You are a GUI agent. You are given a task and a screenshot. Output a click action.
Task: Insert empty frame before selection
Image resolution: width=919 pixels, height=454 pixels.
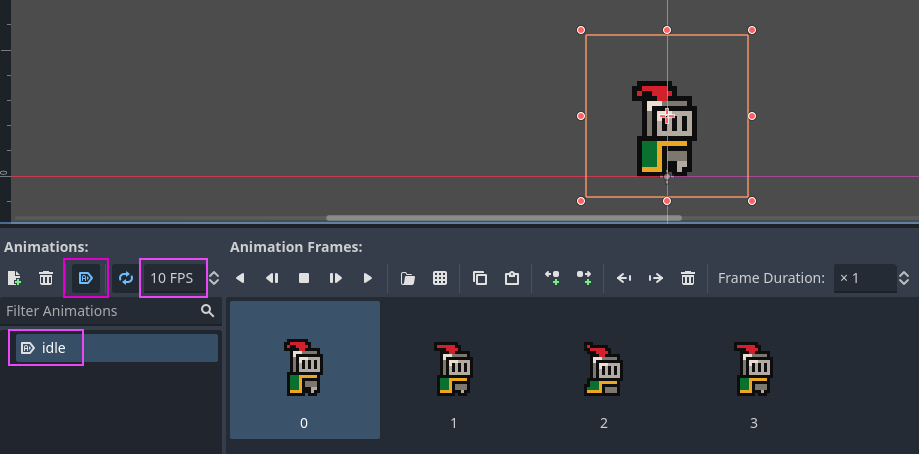(552, 278)
